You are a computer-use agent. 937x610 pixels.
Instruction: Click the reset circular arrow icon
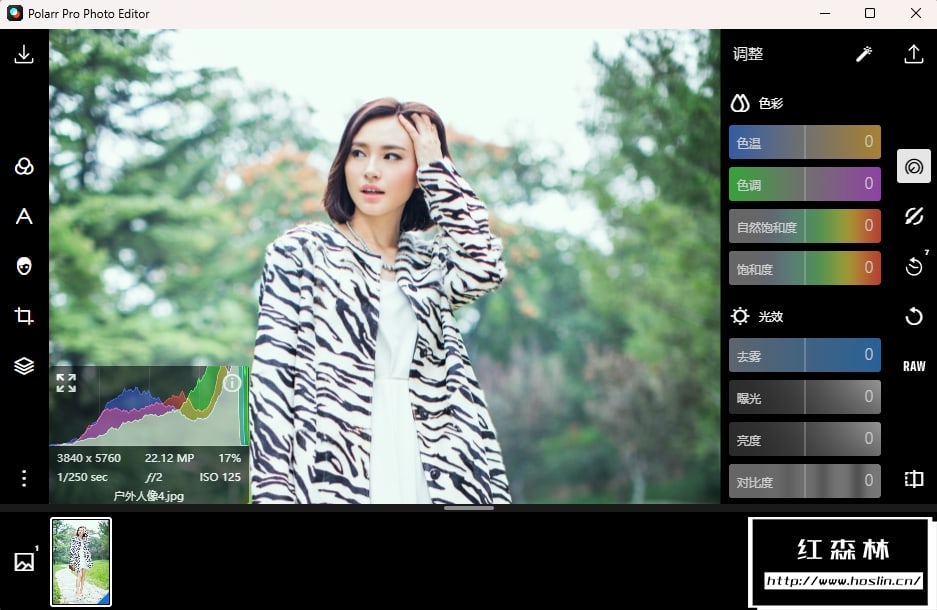[x=914, y=315]
